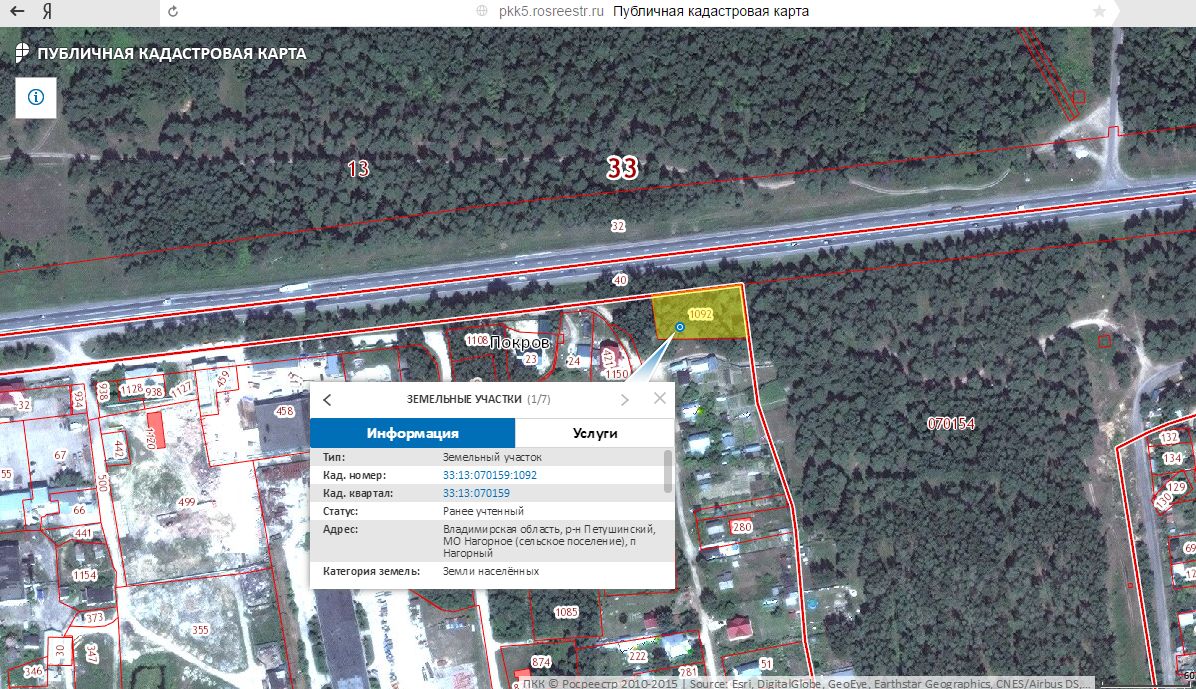Click parcel label 874 on map

pos(541,662)
